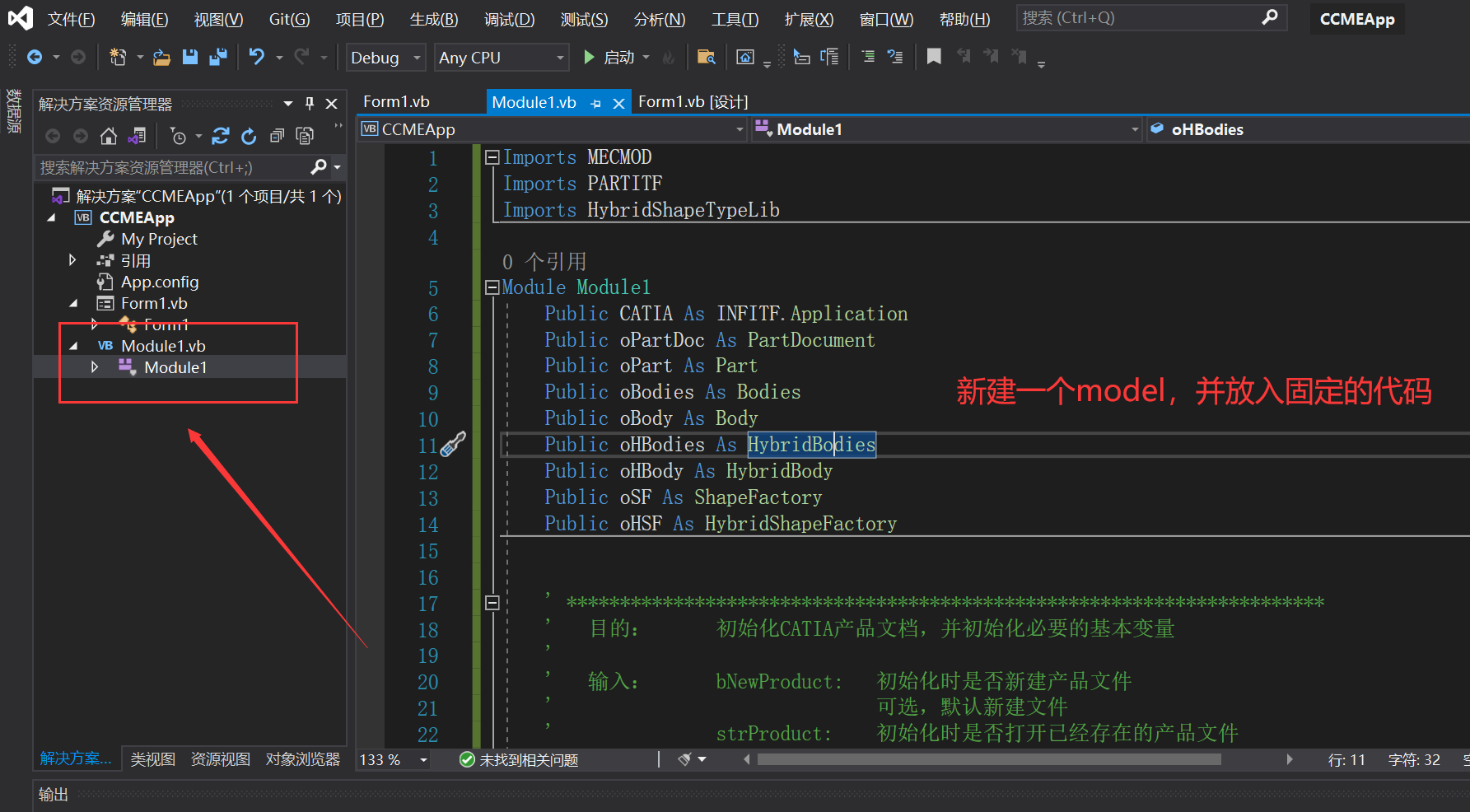Switch views icon in Solution Explorer
Image resolution: width=1470 pixels, height=812 pixels.
tap(138, 136)
